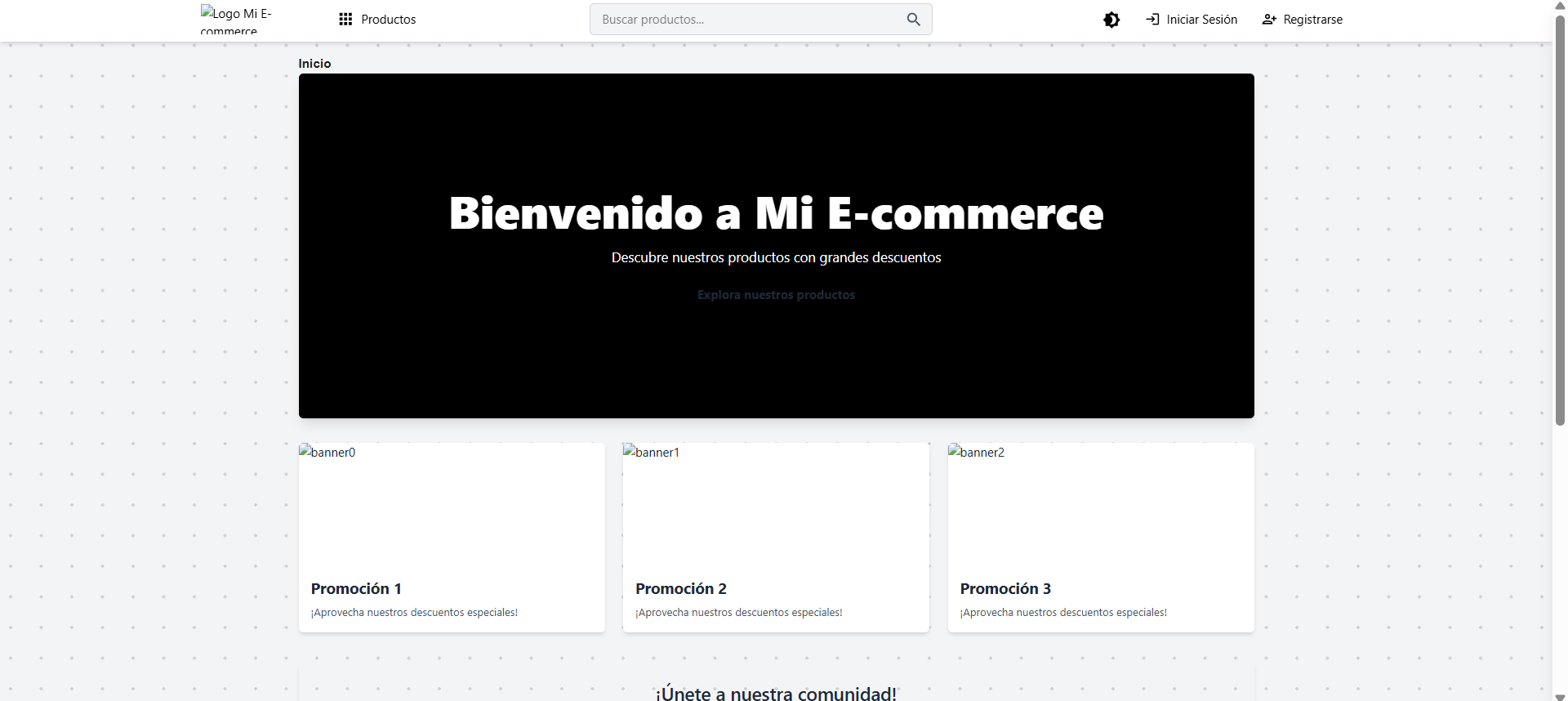
Task: Focus the Buscar productos search field
Action: [747, 20]
